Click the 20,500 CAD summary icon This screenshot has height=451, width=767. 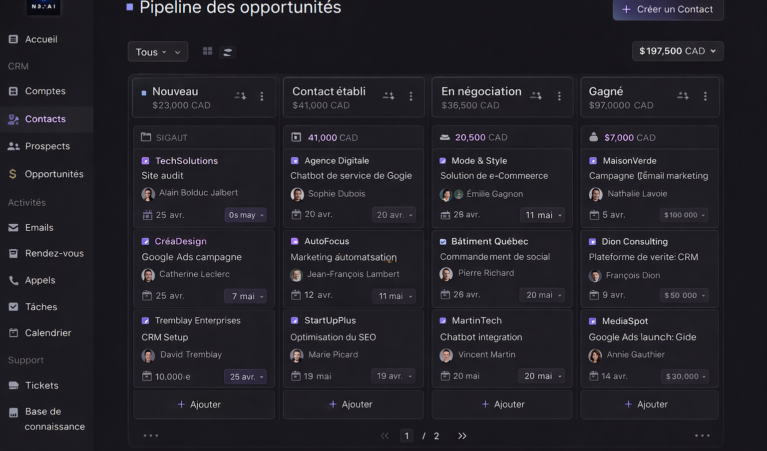pyautogui.click(x=445, y=137)
